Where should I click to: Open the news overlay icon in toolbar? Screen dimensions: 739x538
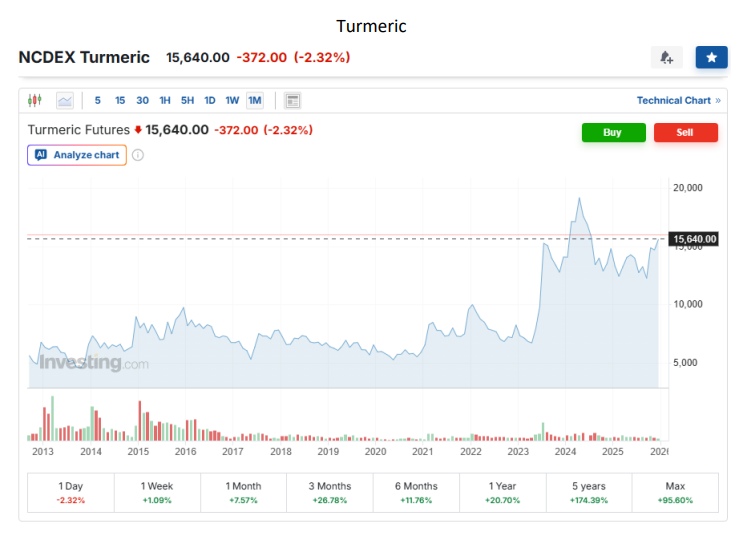(x=292, y=100)
